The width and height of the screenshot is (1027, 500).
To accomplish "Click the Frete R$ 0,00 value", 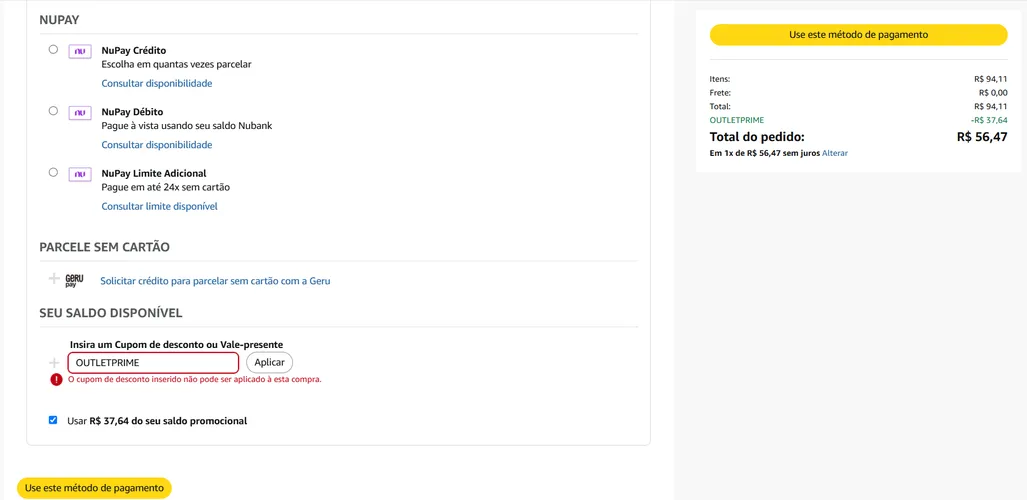I will [x=993, y=92].
